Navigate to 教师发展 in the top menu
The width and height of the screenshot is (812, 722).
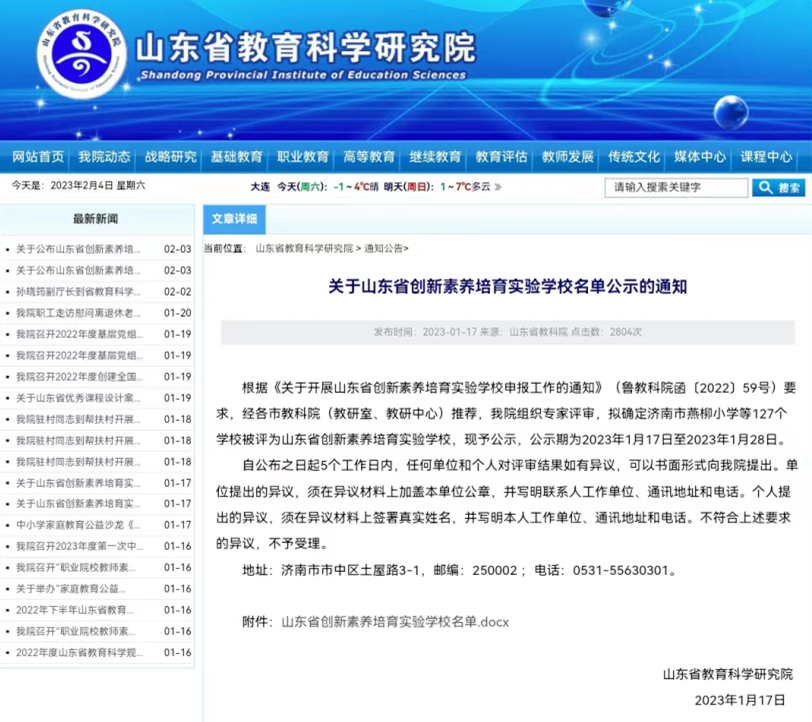point(567,157)
